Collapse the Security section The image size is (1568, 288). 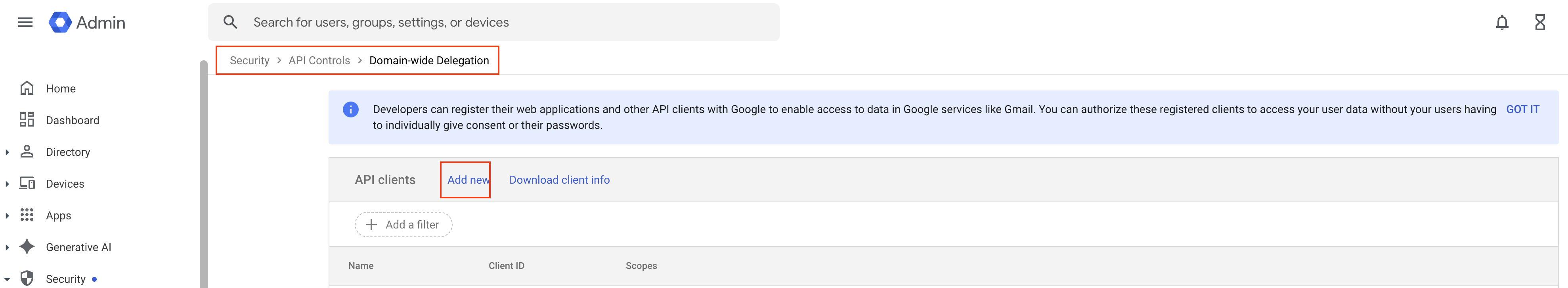click(7, 279)
